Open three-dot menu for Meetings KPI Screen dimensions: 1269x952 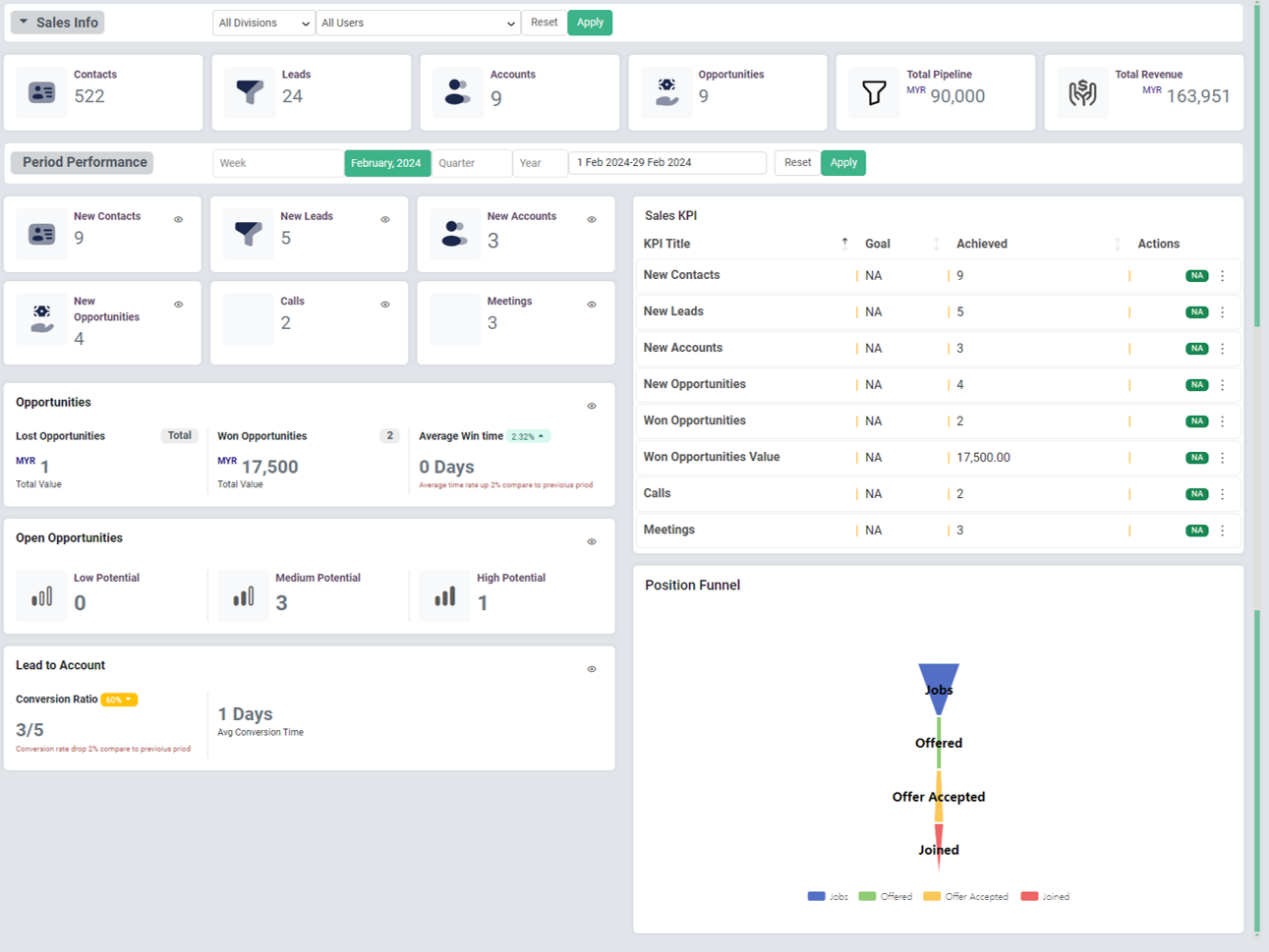[1223, 531]
